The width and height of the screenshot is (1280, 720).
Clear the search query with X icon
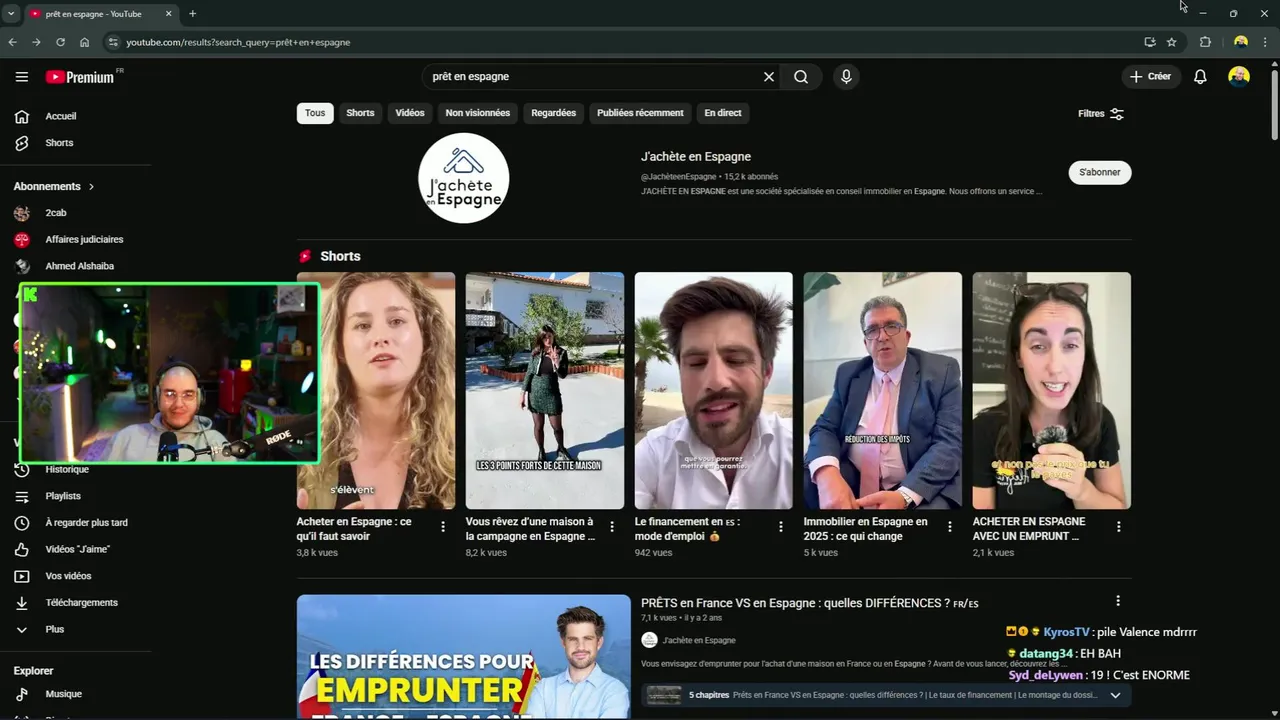coord(769,77)
